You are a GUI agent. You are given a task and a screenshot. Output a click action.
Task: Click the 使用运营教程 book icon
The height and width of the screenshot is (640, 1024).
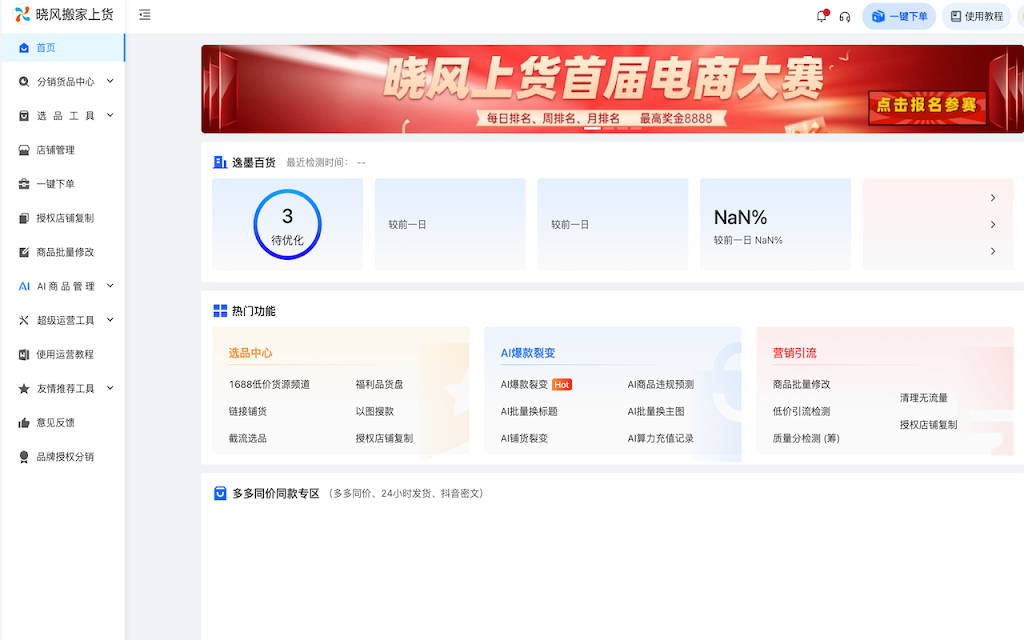(x=24, y=355)
